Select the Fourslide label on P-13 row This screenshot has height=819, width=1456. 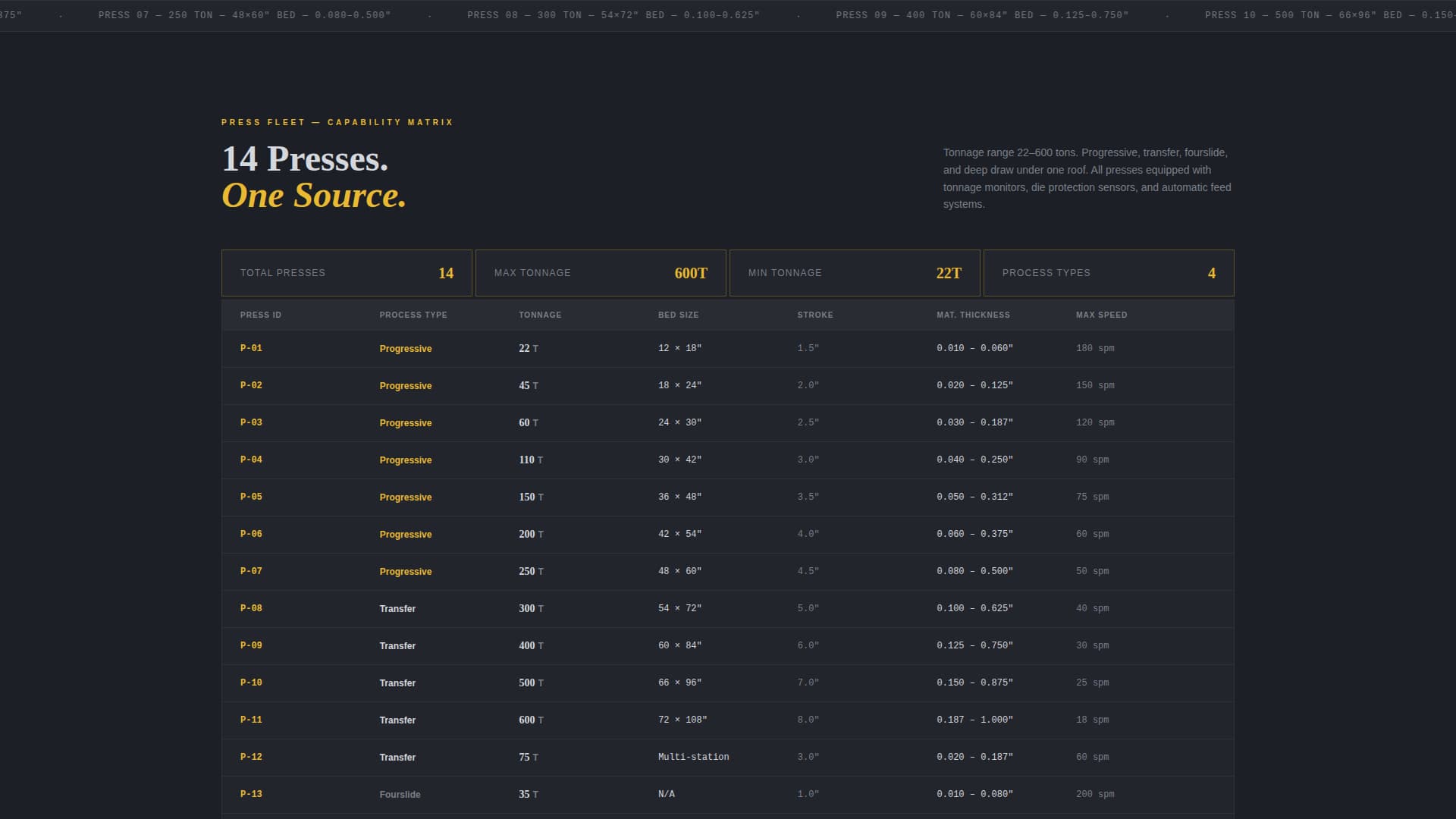[x=400, y=794]
